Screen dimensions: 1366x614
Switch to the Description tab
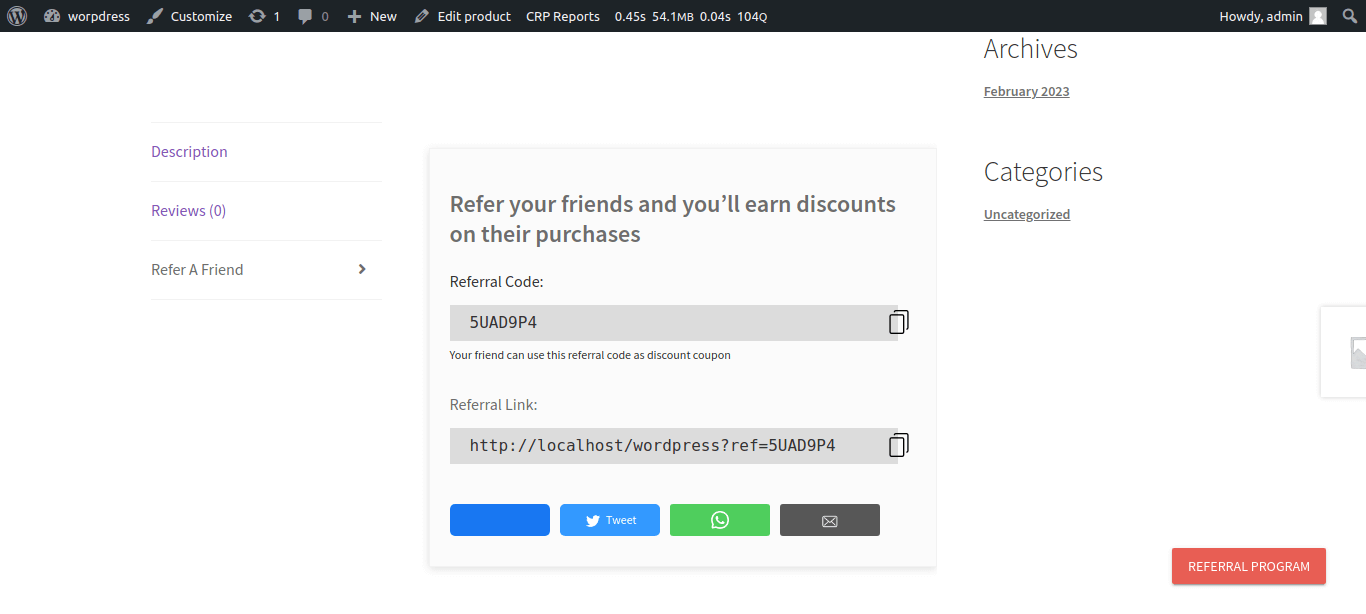point(189,151)
